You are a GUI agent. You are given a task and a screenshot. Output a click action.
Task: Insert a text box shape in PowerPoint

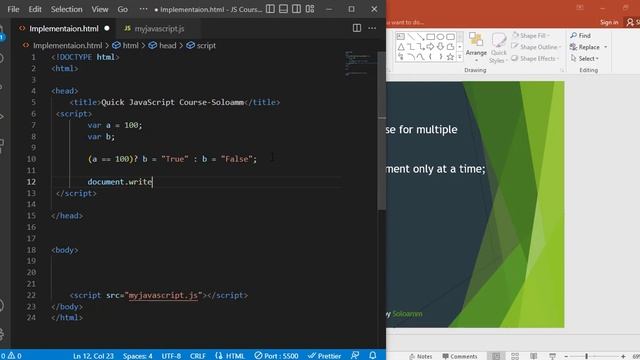click(401, 37)
